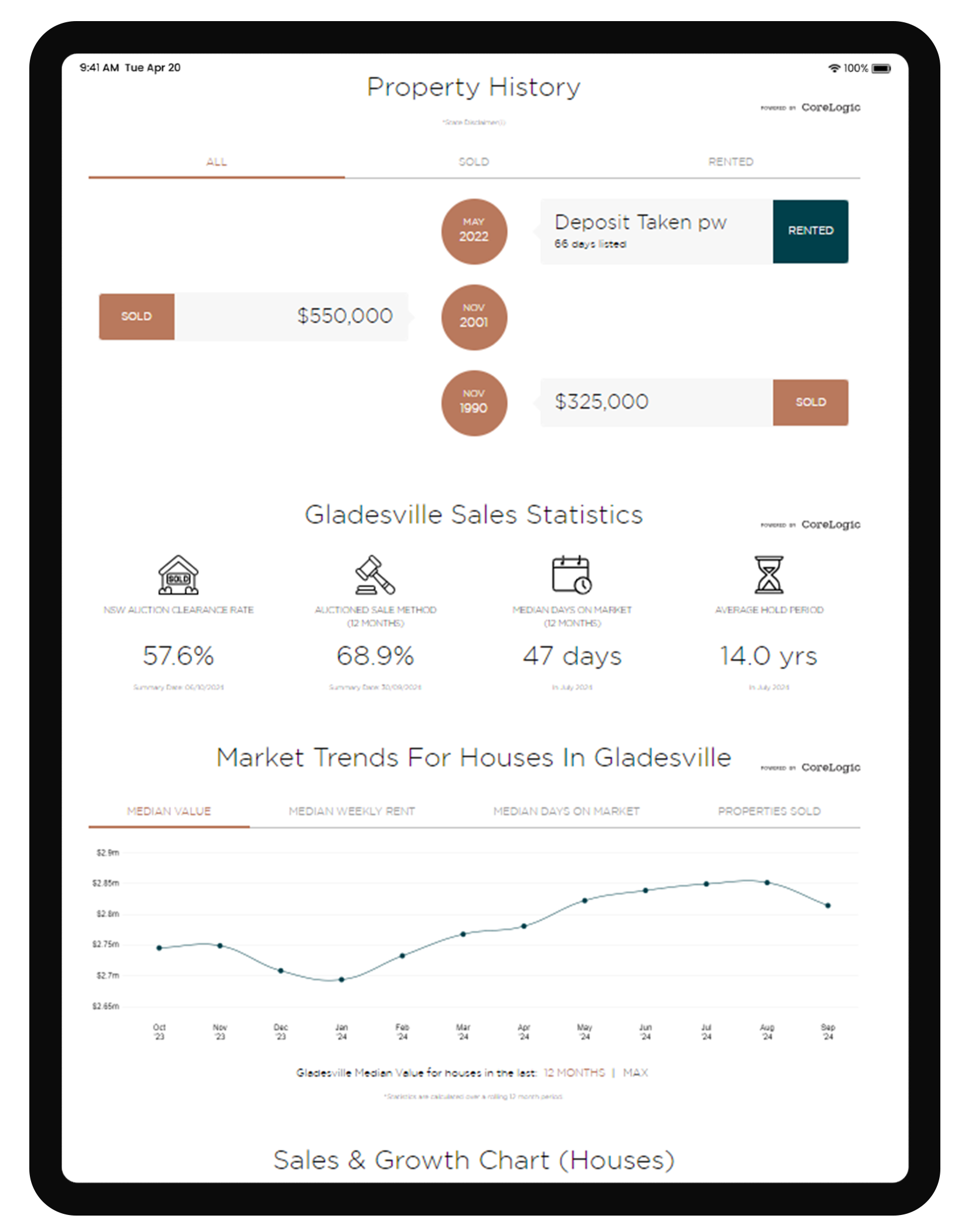
Task: Select the All history tab
Action: click(x=216, y=162)
